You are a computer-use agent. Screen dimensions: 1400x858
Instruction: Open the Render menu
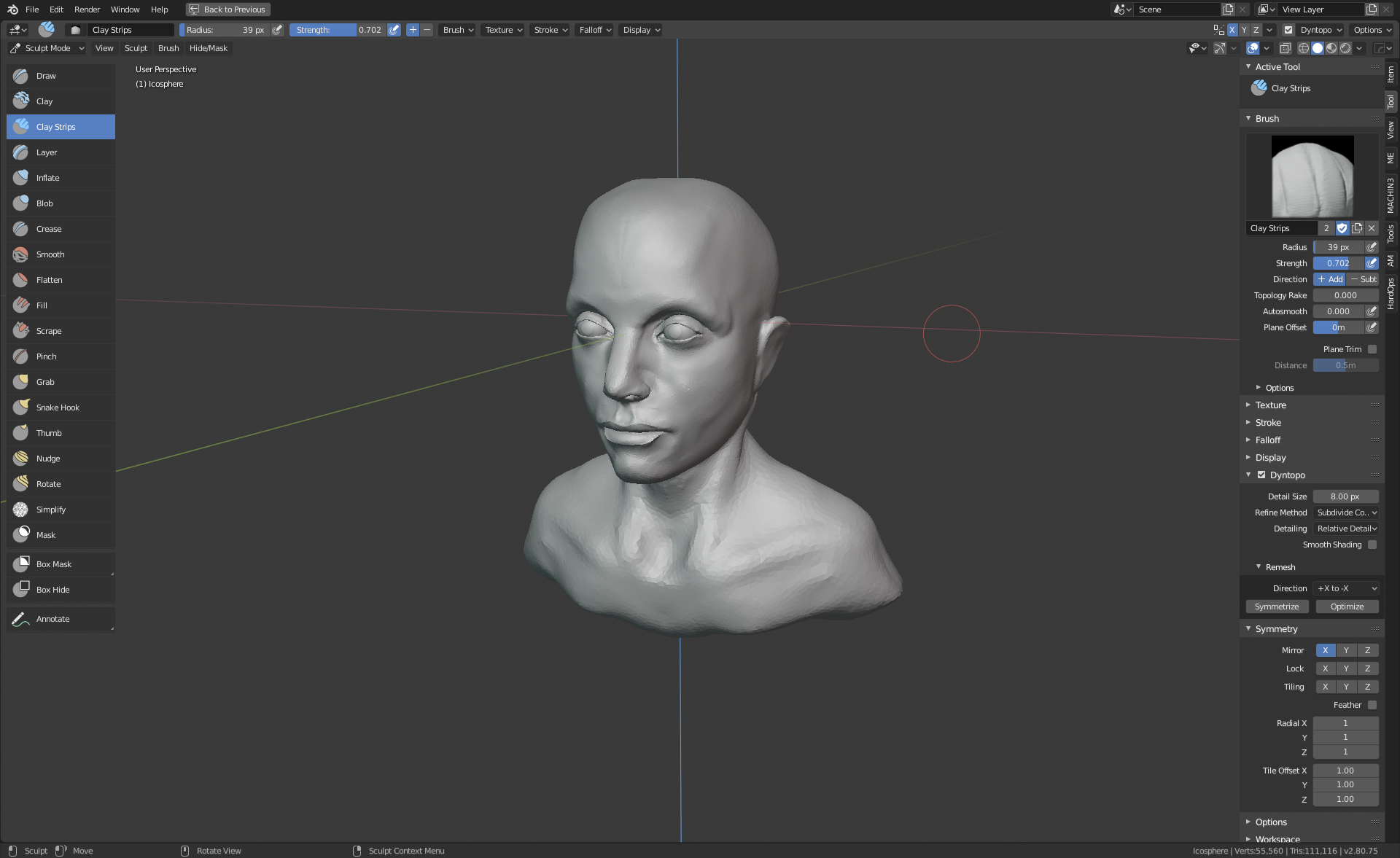point(87,9)
